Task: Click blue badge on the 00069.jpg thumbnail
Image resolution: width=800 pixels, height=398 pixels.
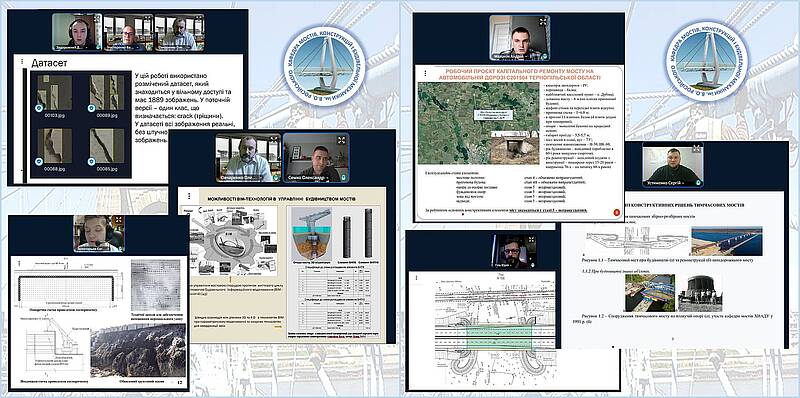Action: [x=91, y=108]
